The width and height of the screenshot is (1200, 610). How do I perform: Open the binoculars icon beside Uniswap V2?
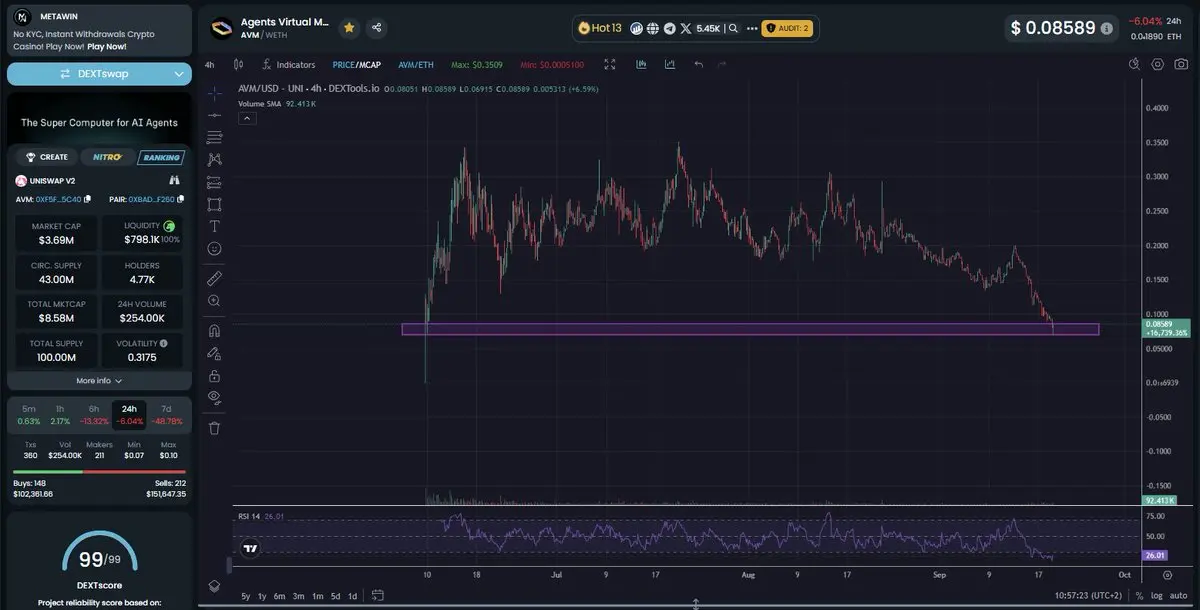click(174, 181)
